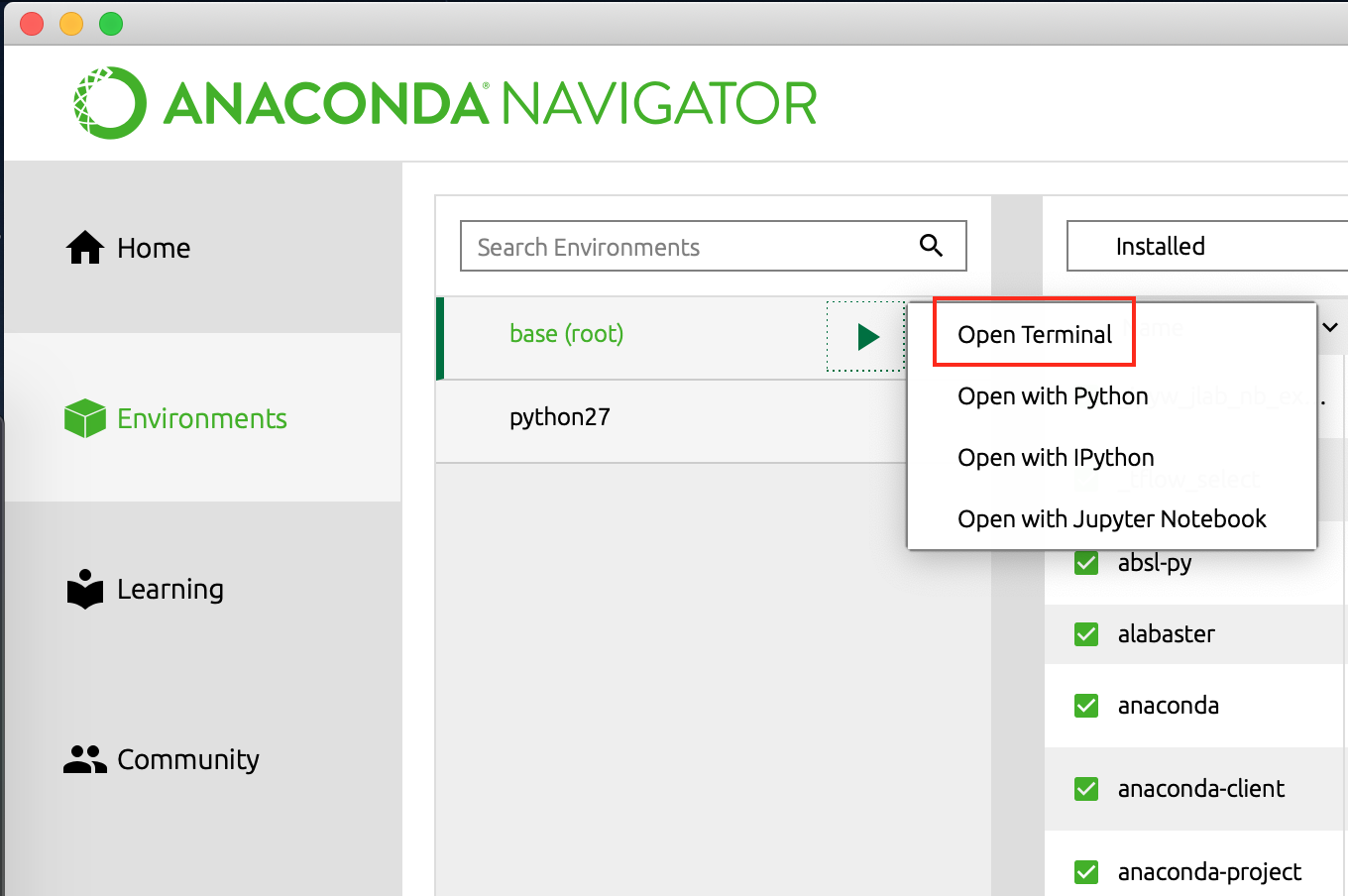Open the Installed packages filter dropdown
Image resolution: width=1348 pixels, height=896 pixels.
pos(1205,246)
